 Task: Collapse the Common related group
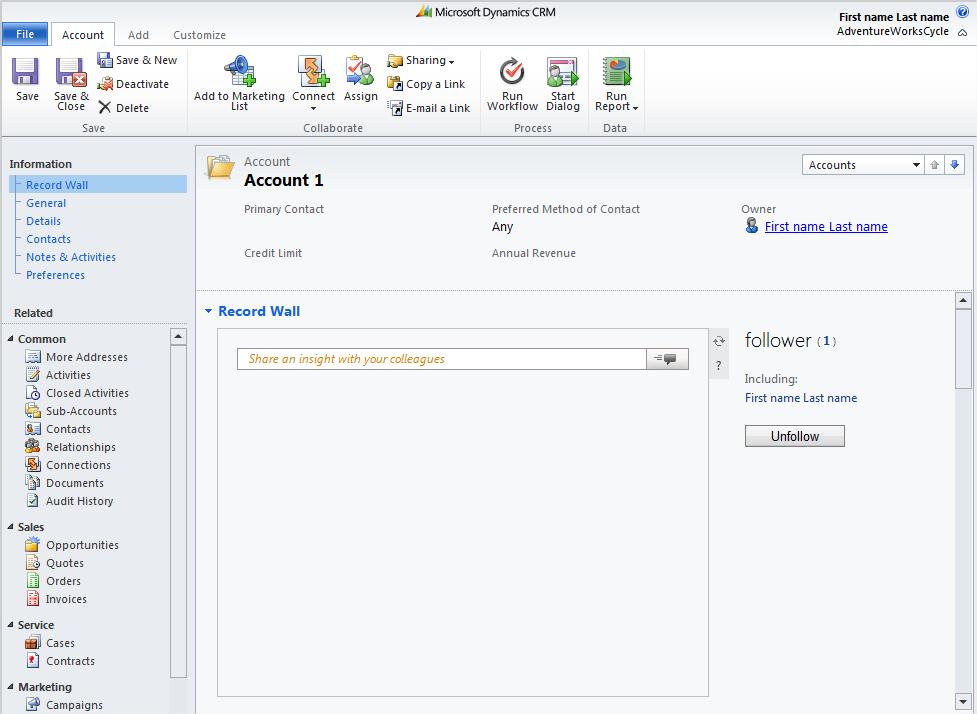(11, 340)
